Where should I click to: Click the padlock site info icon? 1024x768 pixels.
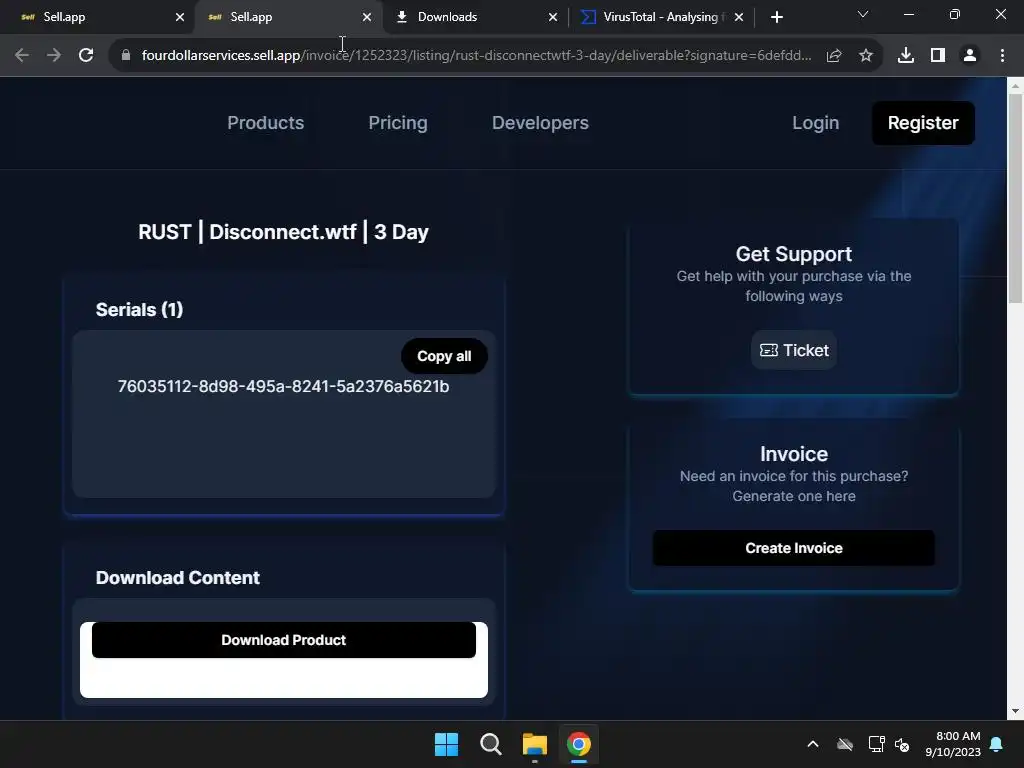(126, 56)
